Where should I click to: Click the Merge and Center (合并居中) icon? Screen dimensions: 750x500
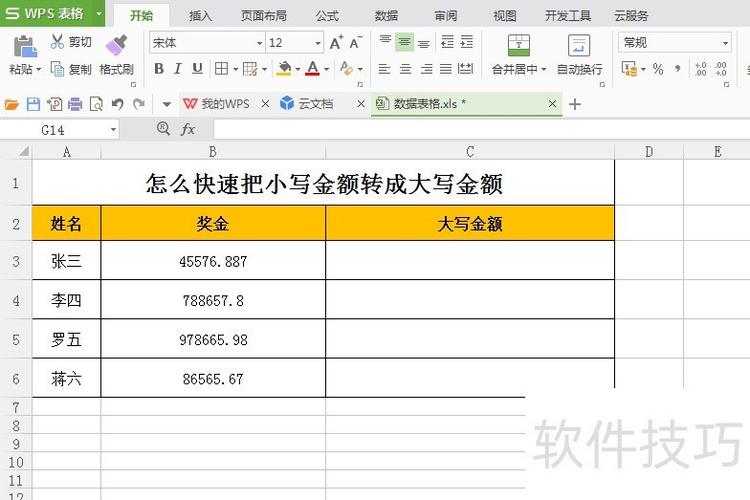518,45
